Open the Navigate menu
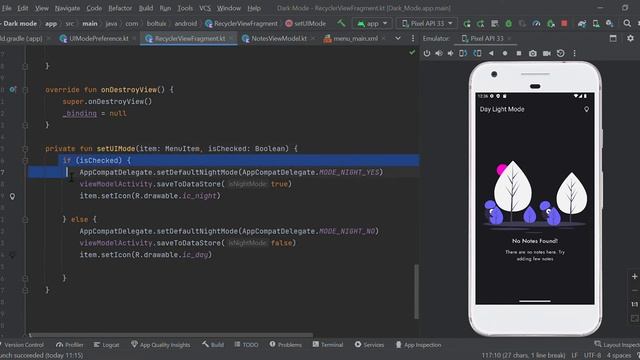Image resolution: width=640 pixels, height=360 pixels. coord(67,8)
